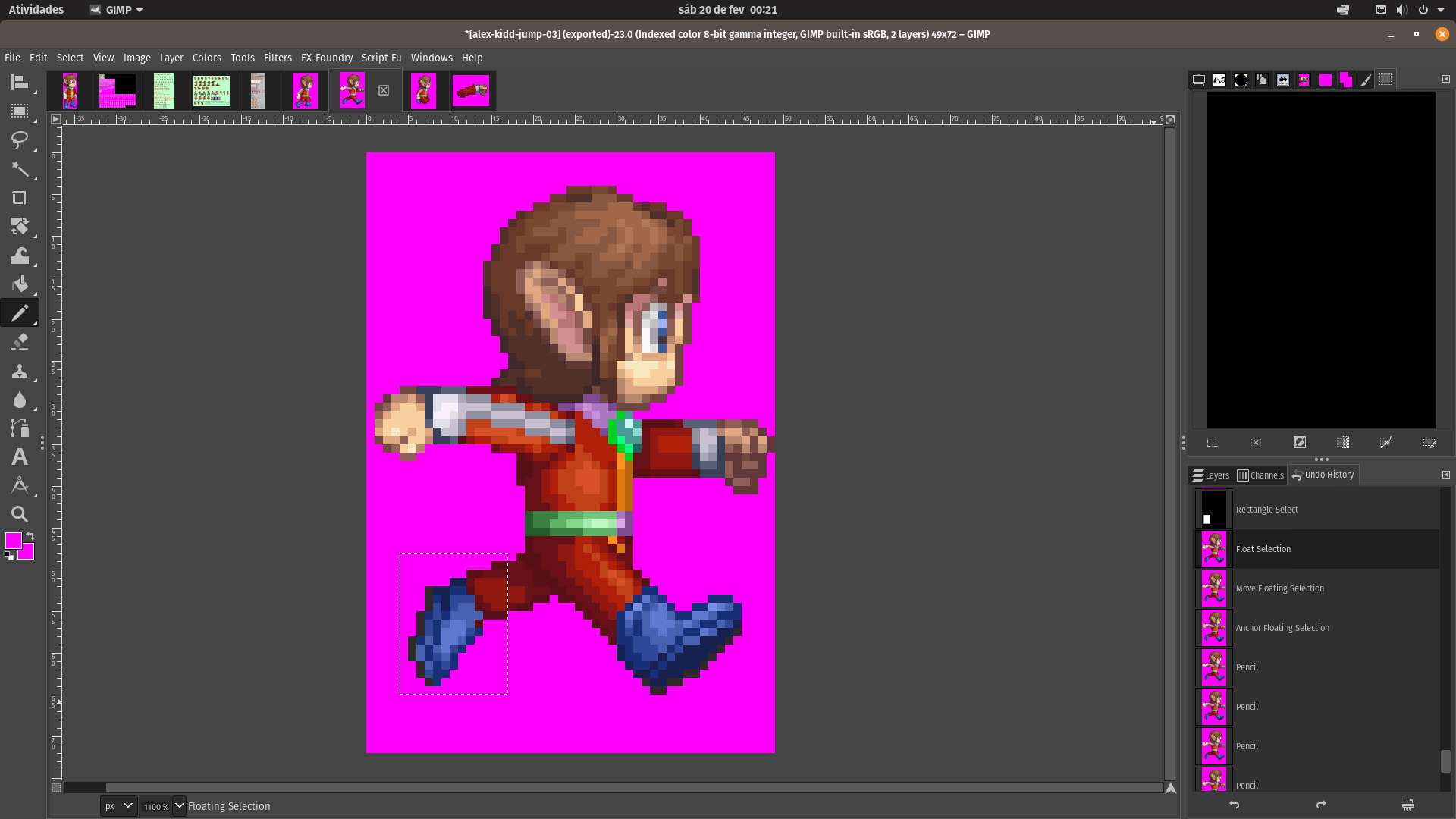Convert selection to path icon
1456x819 pixels.
[x=1386, y=442]
